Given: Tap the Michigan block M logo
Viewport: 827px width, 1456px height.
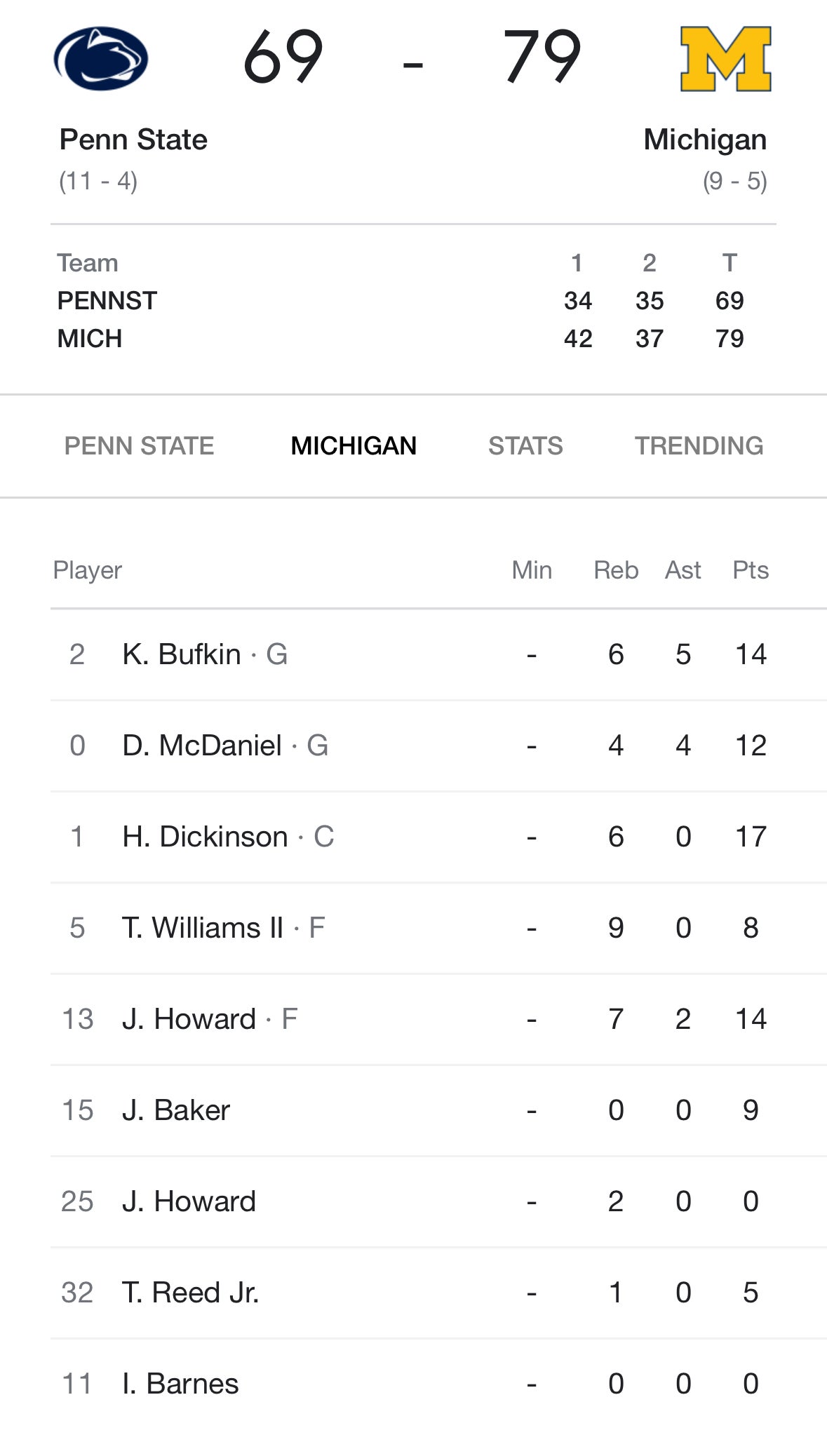Looking at the screenshot, I should tap(725, 59).
